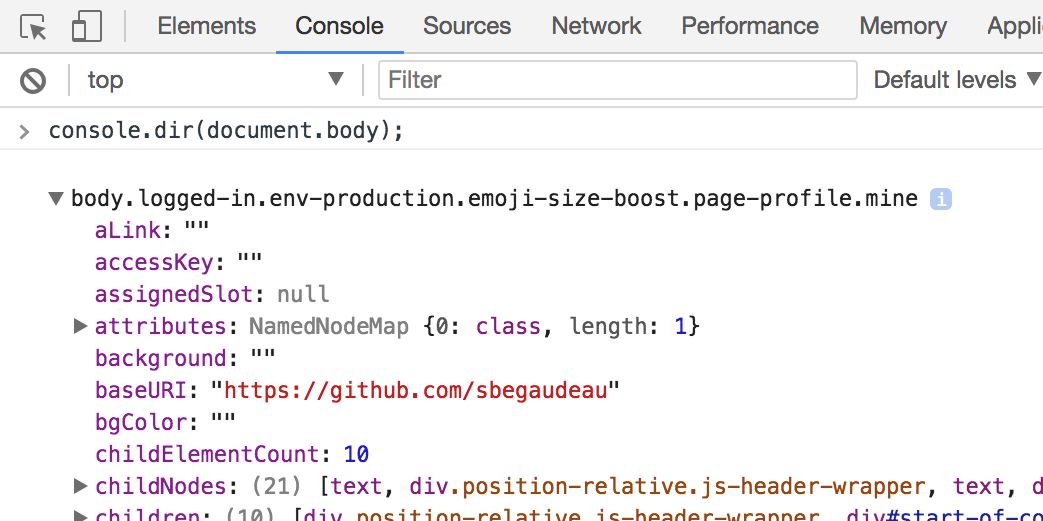Click the baseURI github URL value

pos(415,390)
